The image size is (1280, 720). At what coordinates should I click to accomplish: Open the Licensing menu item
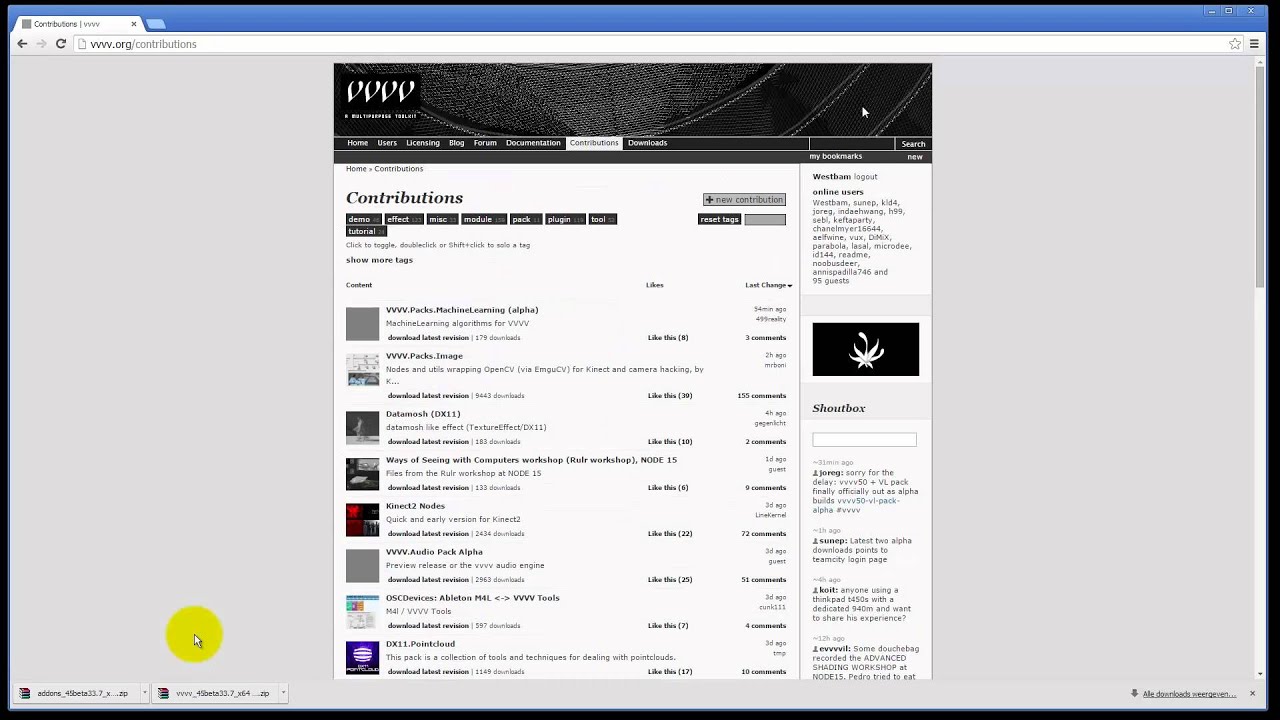(423, 143)
